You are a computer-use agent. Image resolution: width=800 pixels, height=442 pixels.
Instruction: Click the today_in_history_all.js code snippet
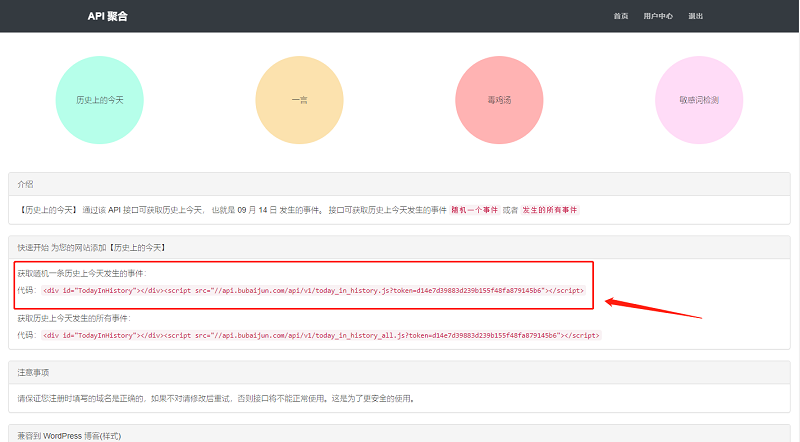(321, 335)
